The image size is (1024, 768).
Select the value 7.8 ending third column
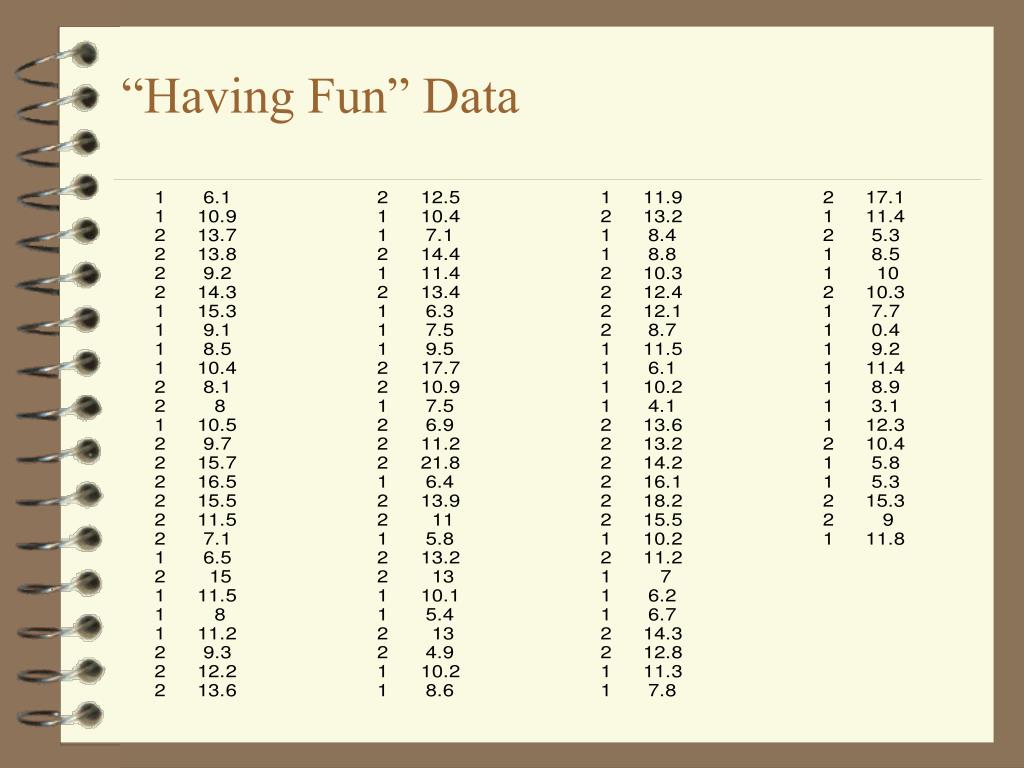pos(662,690)
